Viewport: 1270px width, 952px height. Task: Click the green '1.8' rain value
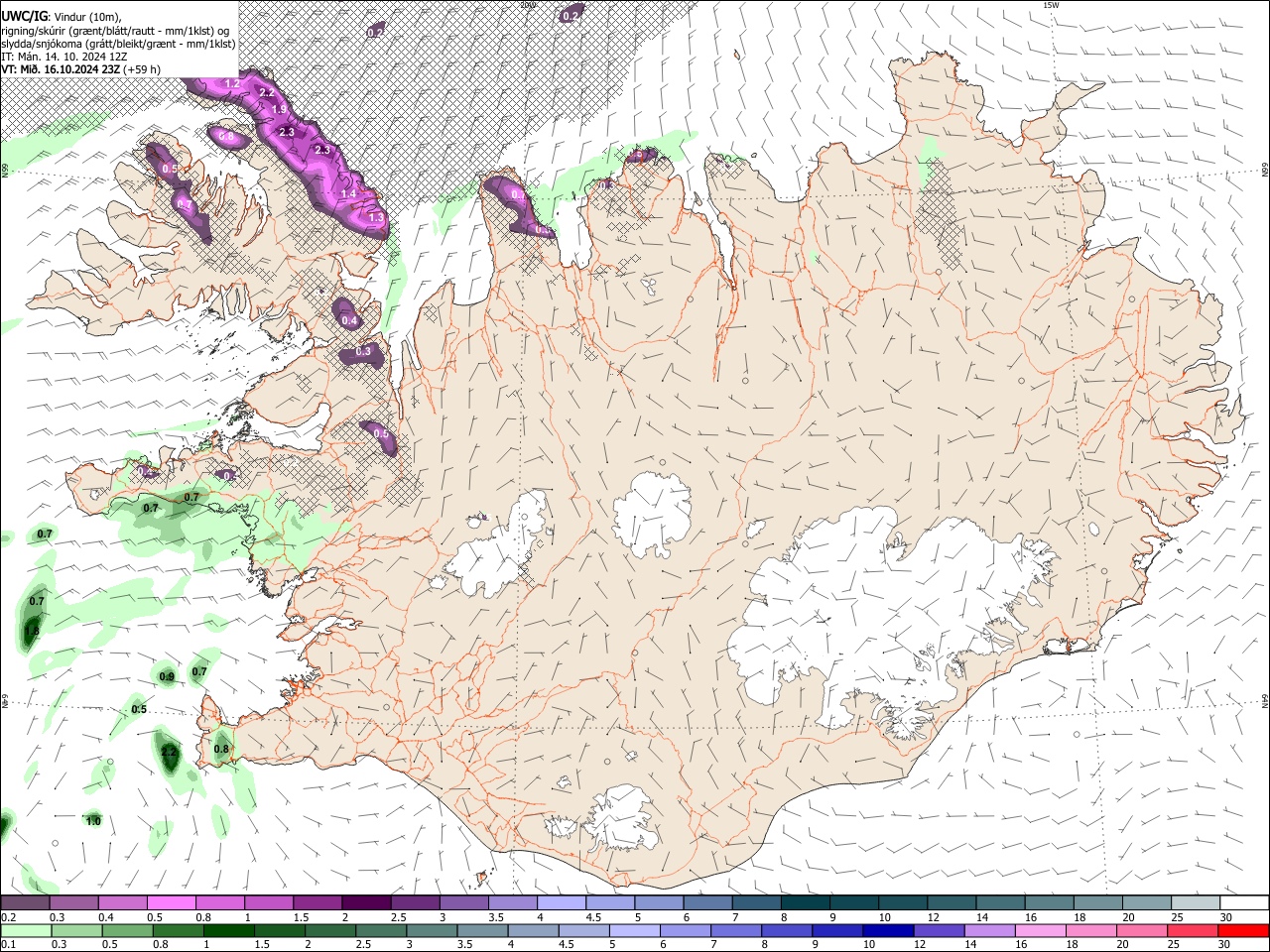click(32, 631)
